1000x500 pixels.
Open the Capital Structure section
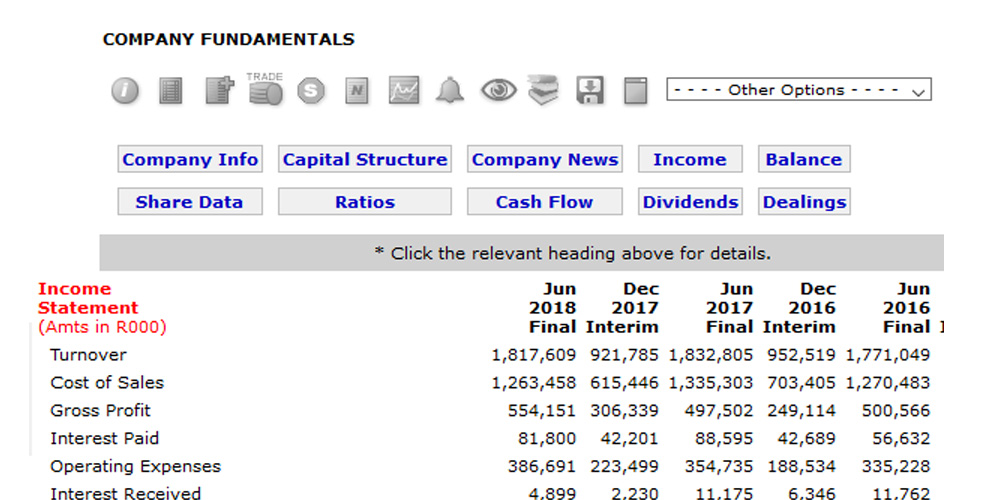(365, 160)
